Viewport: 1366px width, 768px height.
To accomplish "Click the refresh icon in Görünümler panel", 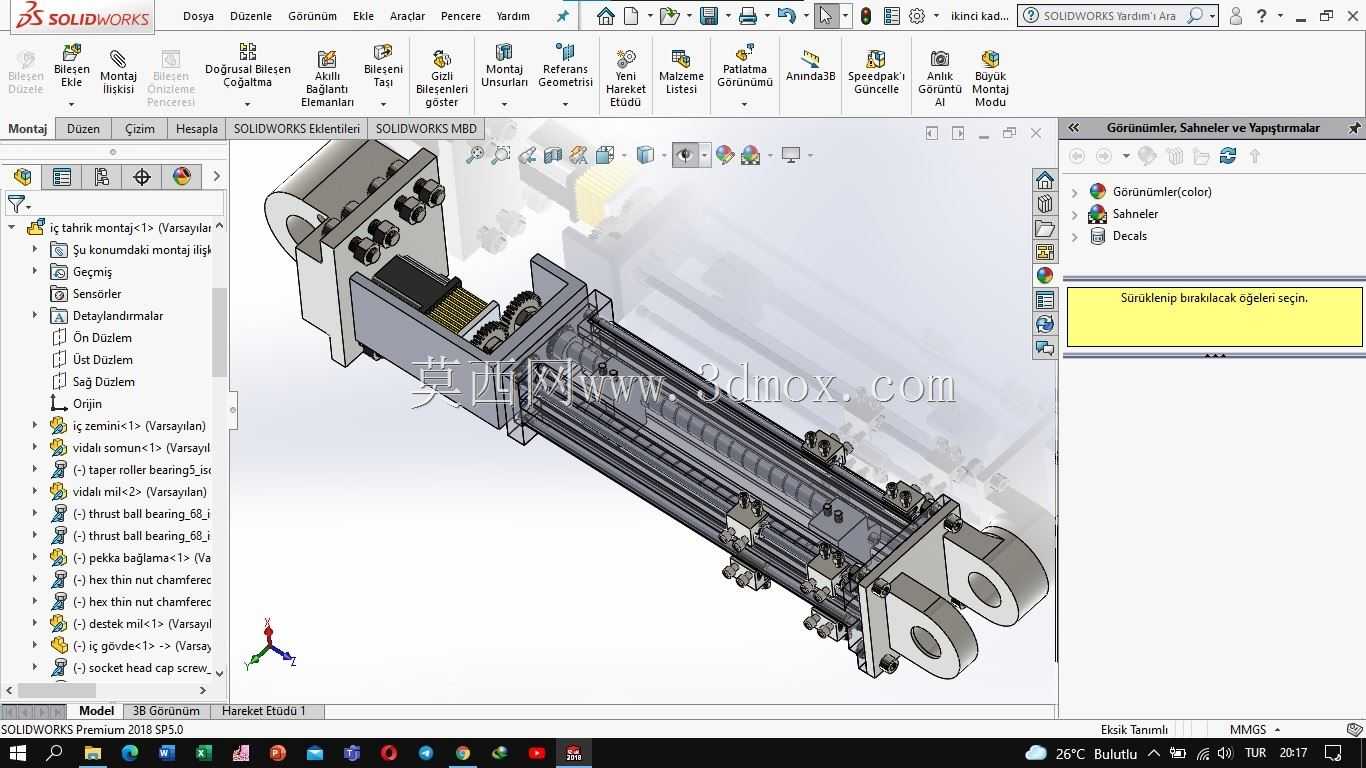I will coord(1228,156).
